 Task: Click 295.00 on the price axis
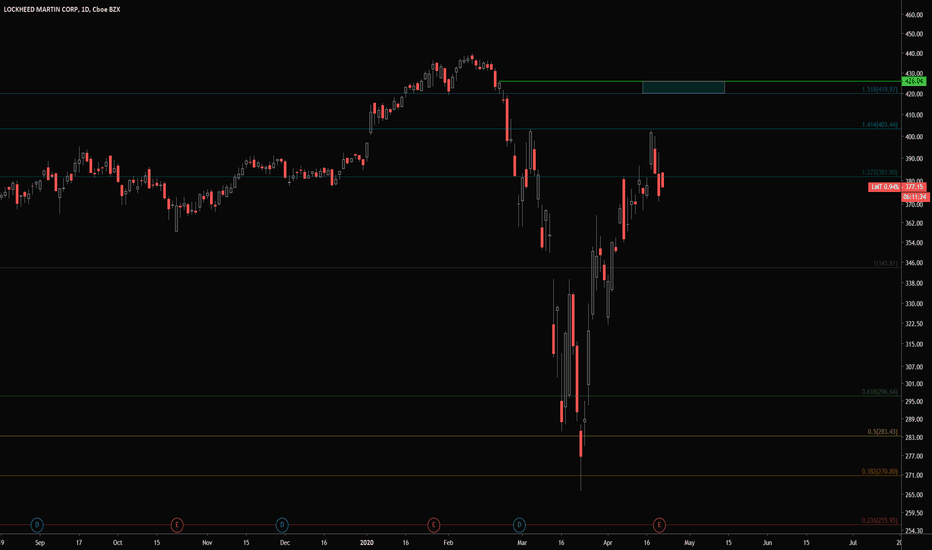[x=914, y=401]
